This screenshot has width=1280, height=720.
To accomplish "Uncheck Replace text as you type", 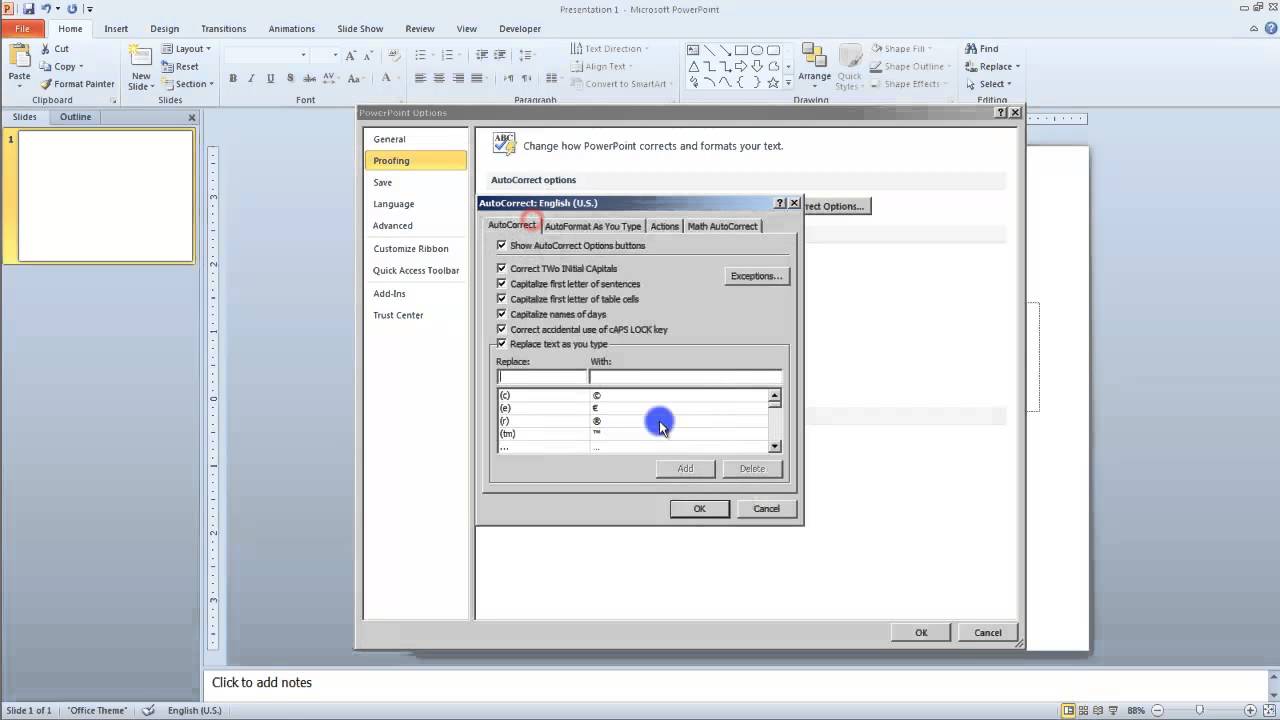I will [x=502, y=344].
